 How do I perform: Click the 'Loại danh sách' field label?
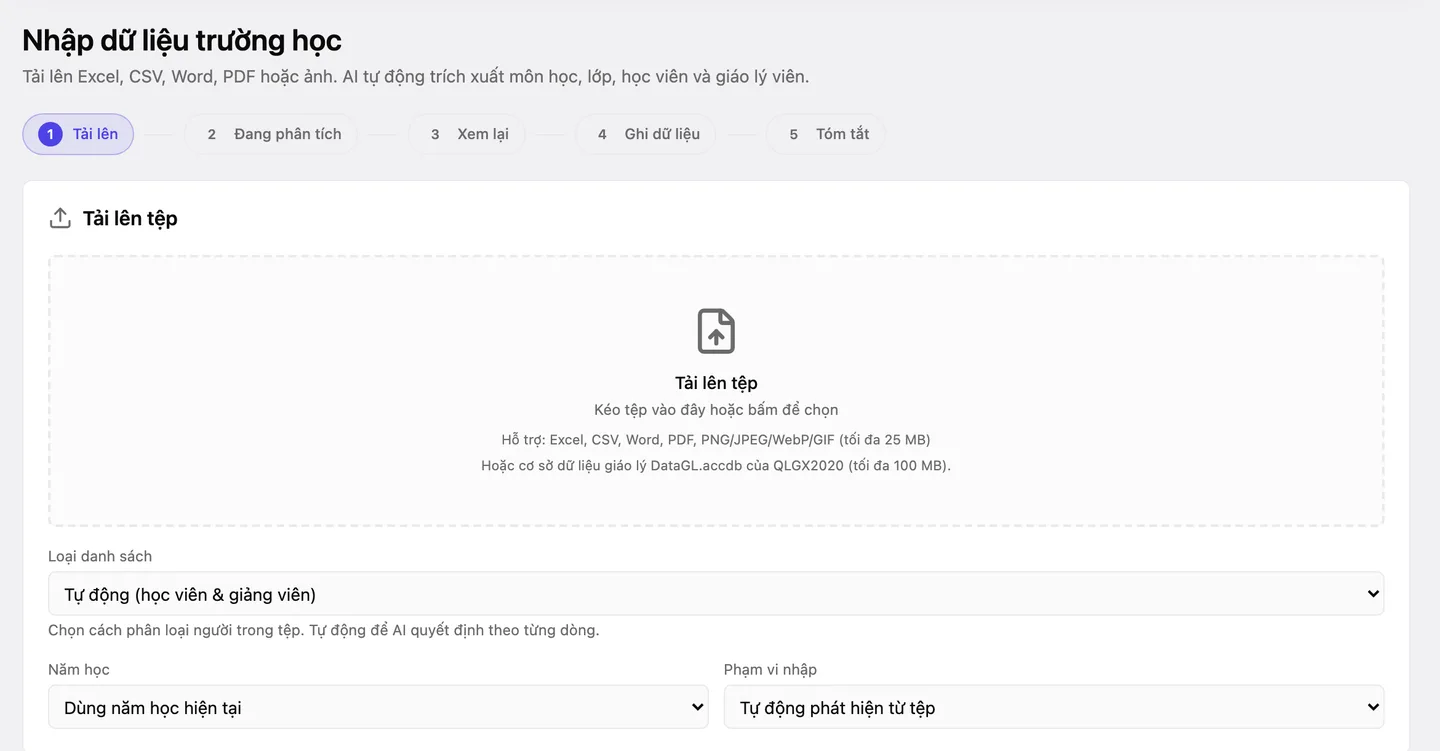pyautogui.click(x=100, y=556)
